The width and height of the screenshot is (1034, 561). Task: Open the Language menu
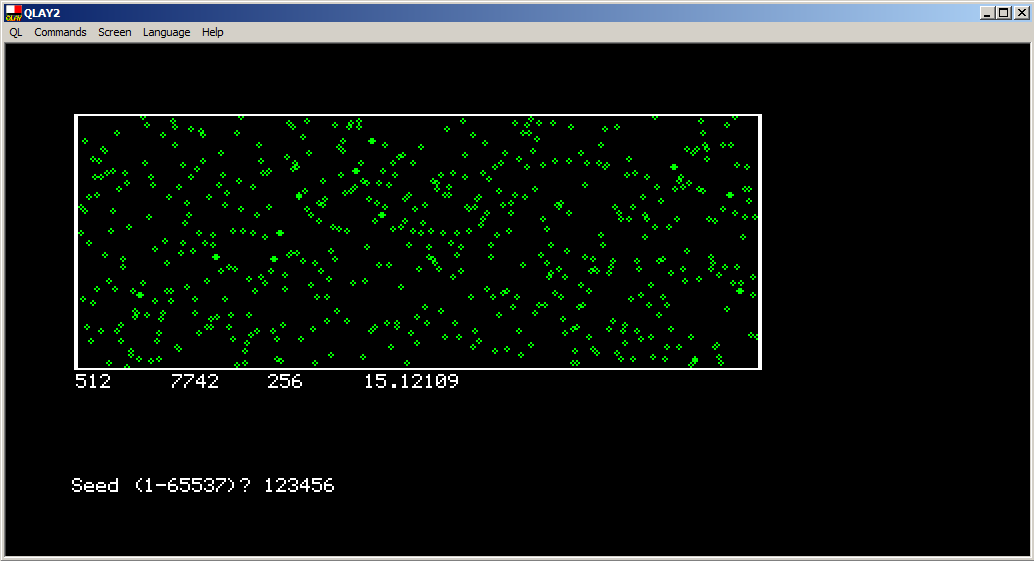click(166, 32)
